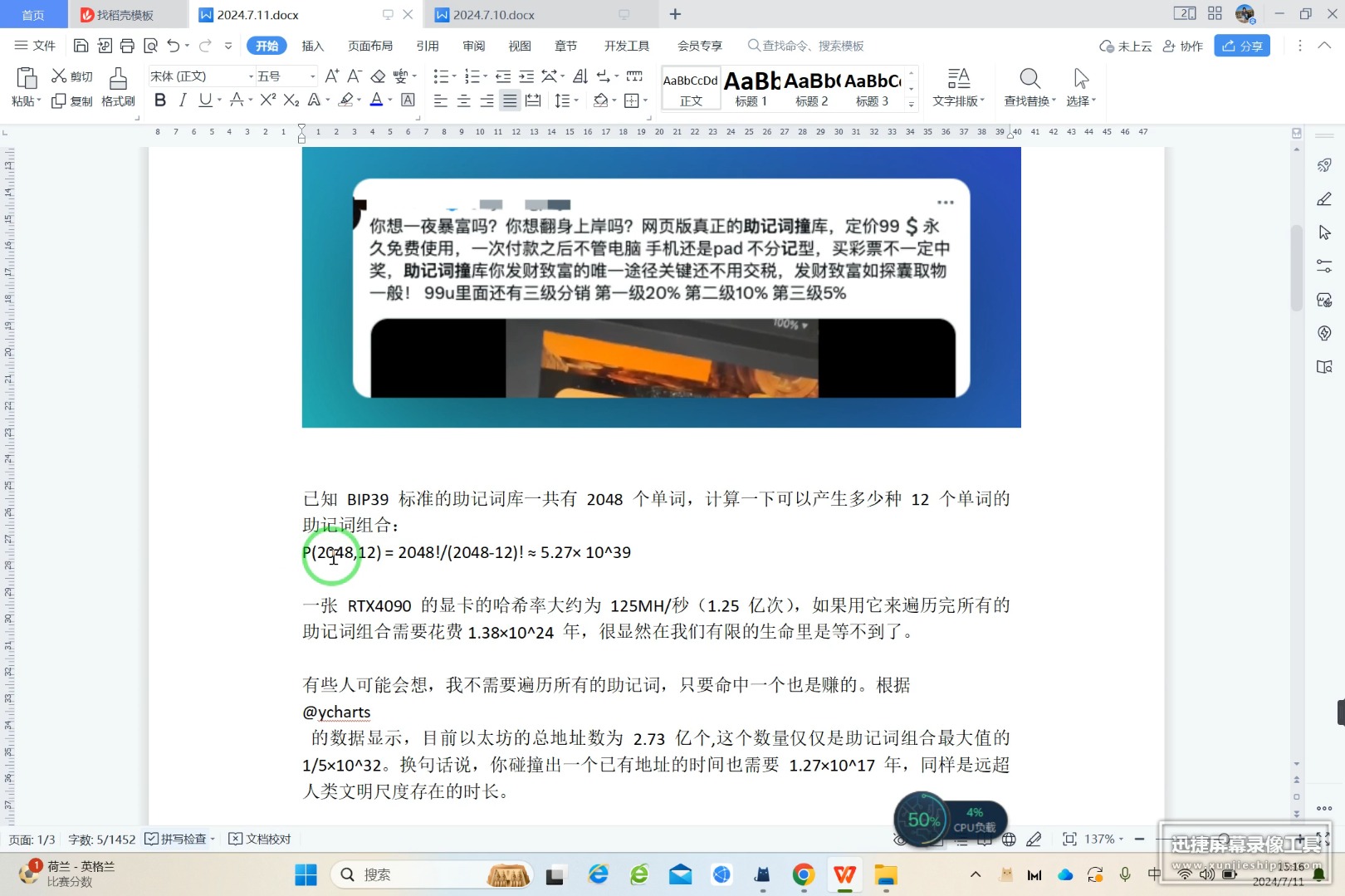The height and width of the screenshot is (896, 1345).
Task: Click the Share (分享) button
Action: 1242,46
